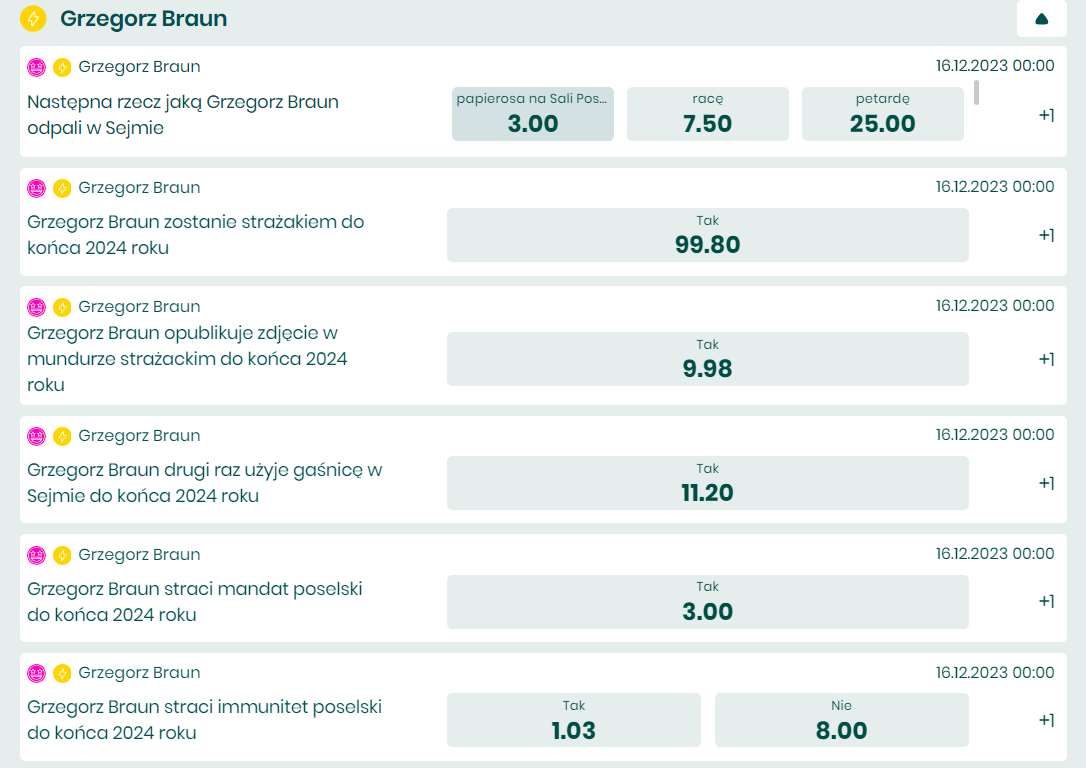Select the 'racę' odds of 7.50
This screenshot has width=1086, height=768.
point(708,114)
